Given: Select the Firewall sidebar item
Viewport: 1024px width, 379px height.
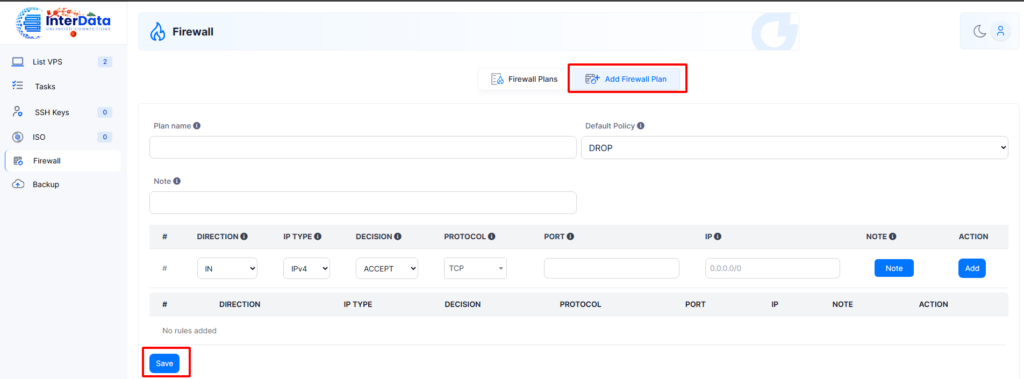Looking at the screenshot, I should coord(63,161).
